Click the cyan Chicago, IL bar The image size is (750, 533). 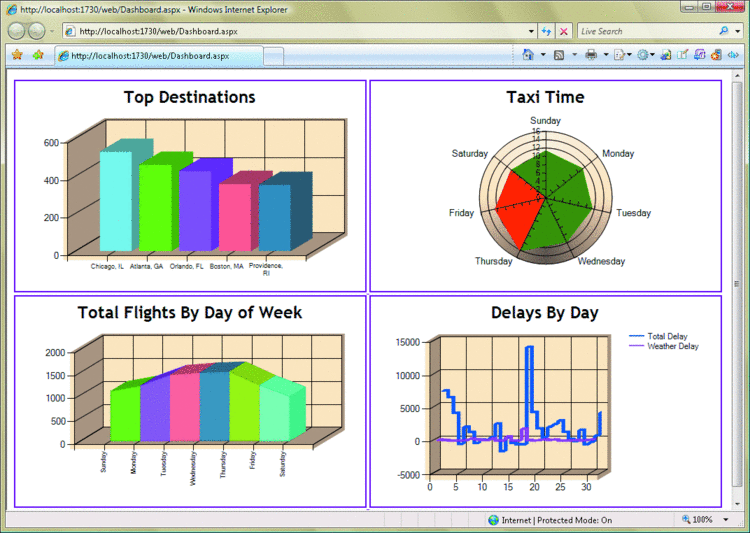[116, 201]
